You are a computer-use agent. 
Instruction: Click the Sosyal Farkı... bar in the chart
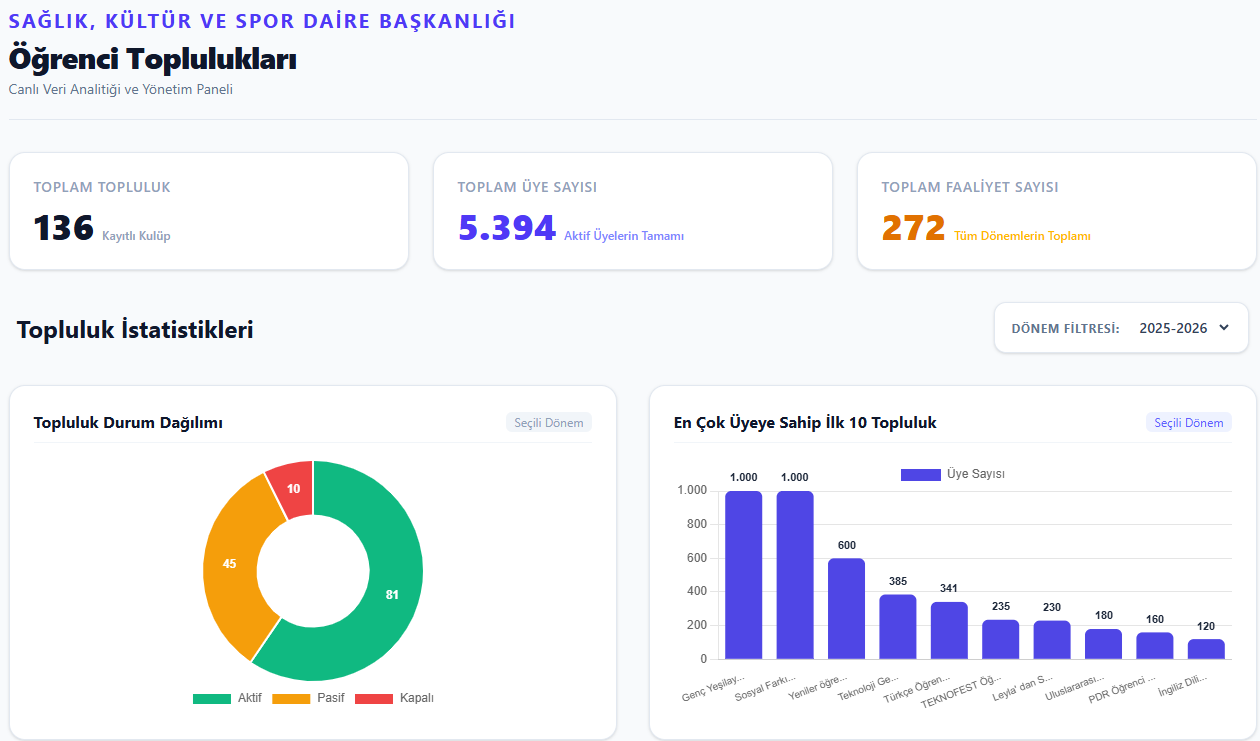(x=795, y=575)
